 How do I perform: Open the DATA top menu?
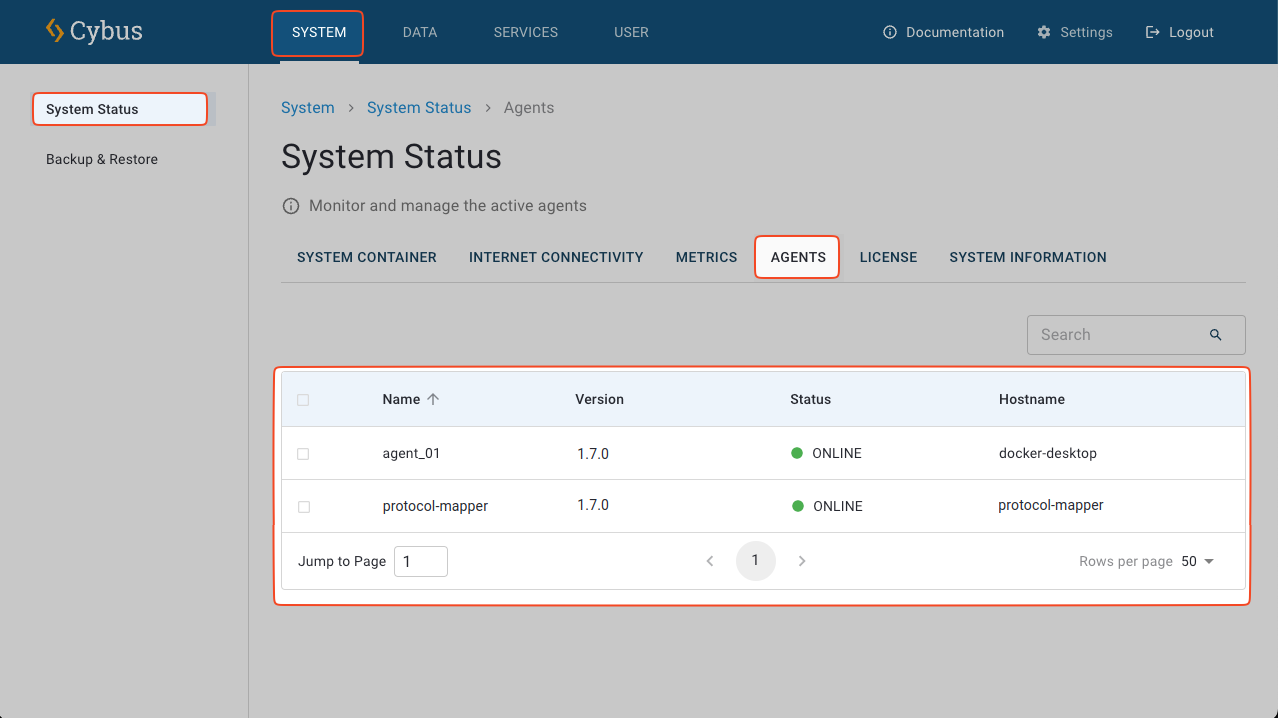(420, 32)
